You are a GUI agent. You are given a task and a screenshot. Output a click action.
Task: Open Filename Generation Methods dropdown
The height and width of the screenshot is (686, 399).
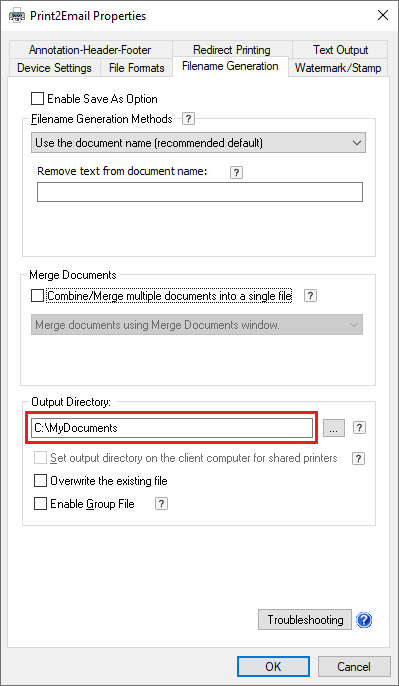(x=198, y=143)
